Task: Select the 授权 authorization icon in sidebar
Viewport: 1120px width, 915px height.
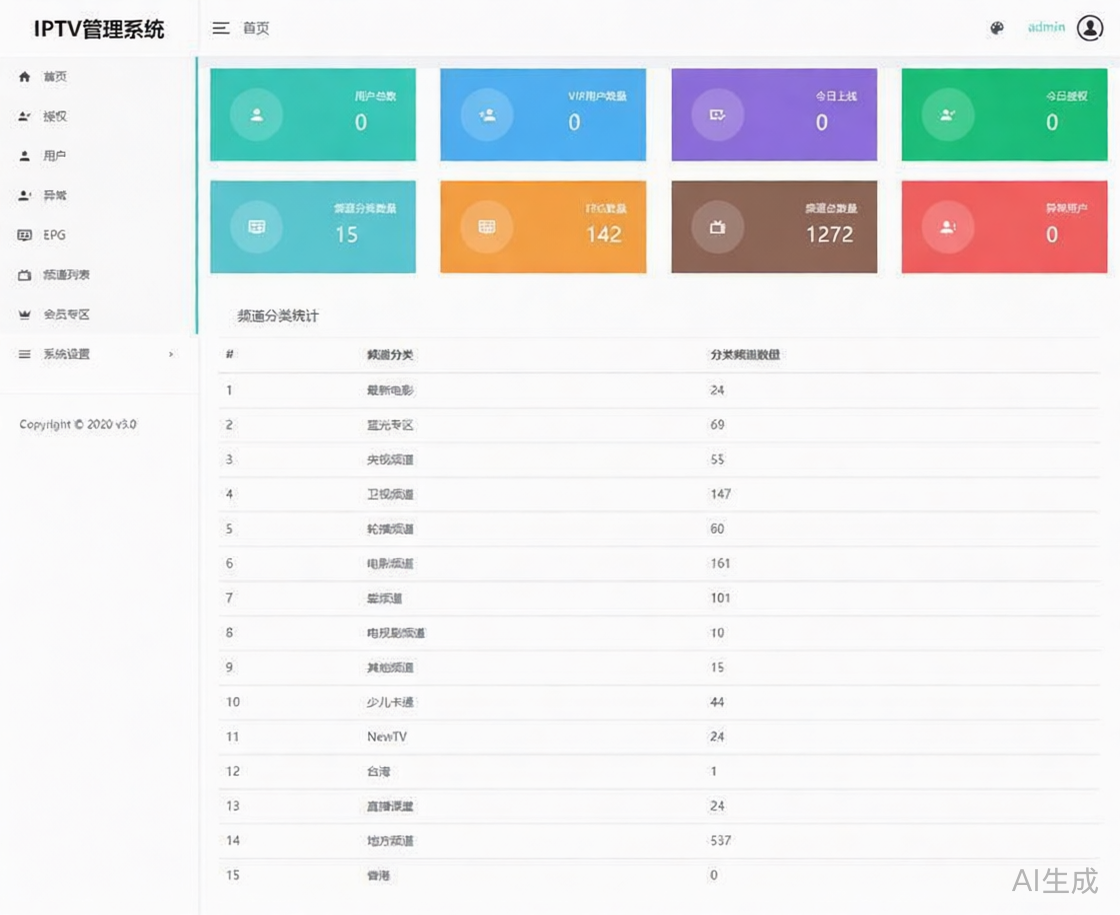Action: (x=22, y=116)
